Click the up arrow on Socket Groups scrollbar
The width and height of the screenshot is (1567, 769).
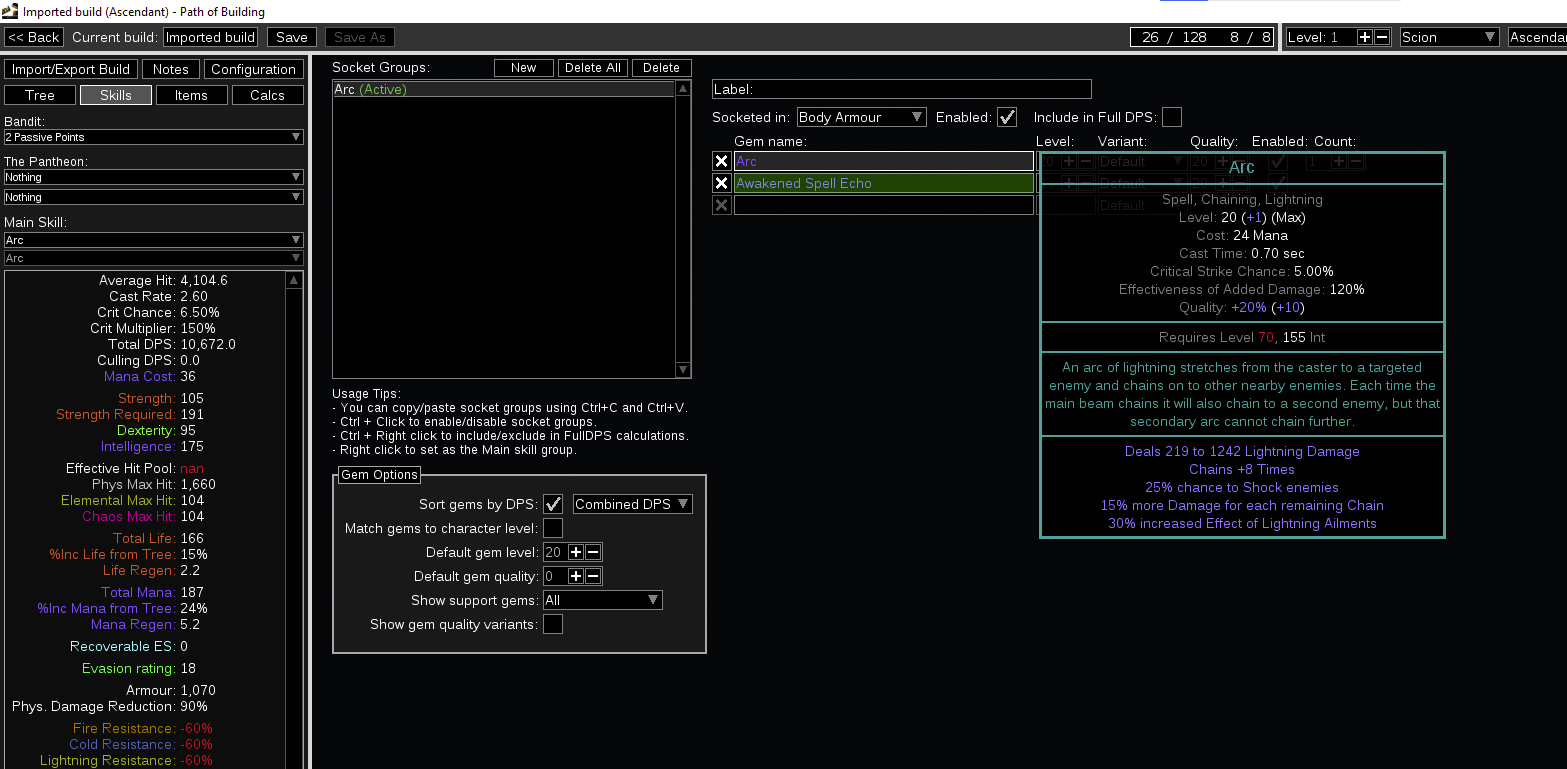pyautogui.click(x=683, y=88)
